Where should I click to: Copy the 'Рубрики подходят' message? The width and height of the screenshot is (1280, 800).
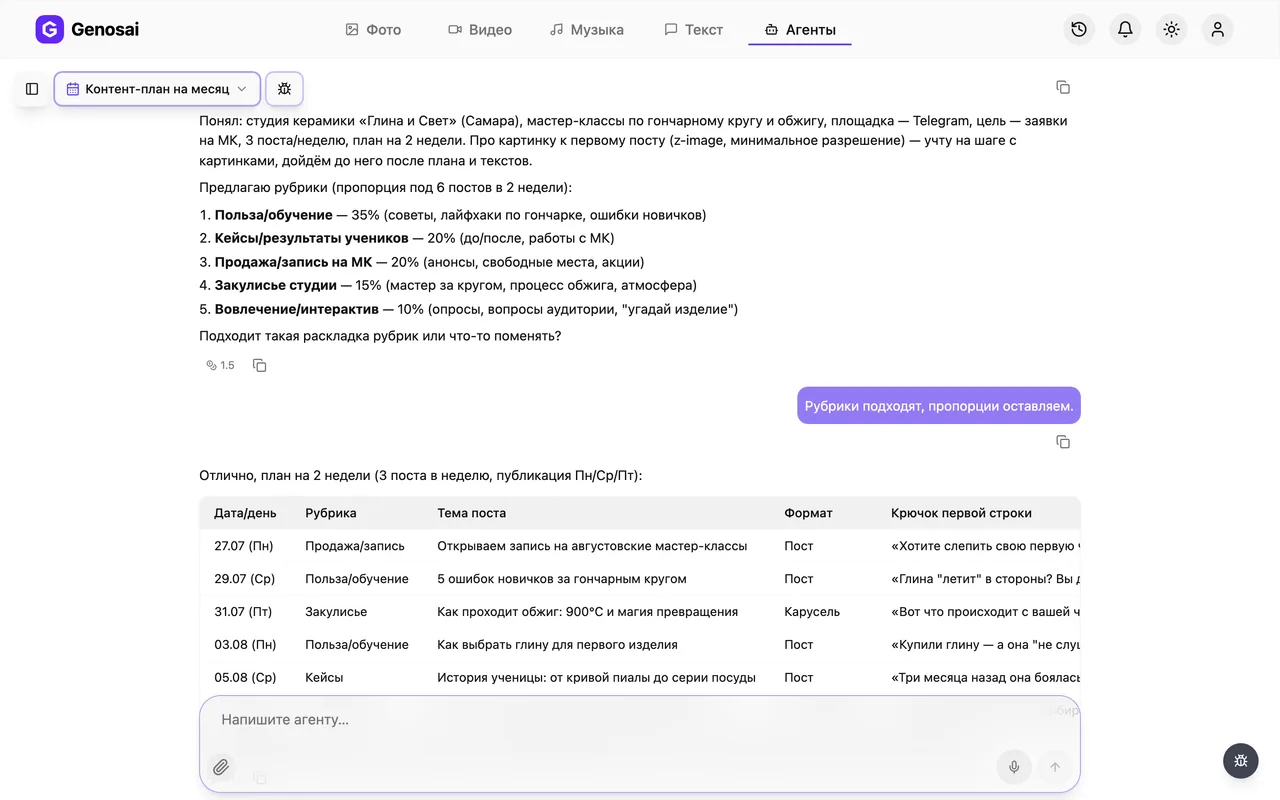coord(1063,442)
